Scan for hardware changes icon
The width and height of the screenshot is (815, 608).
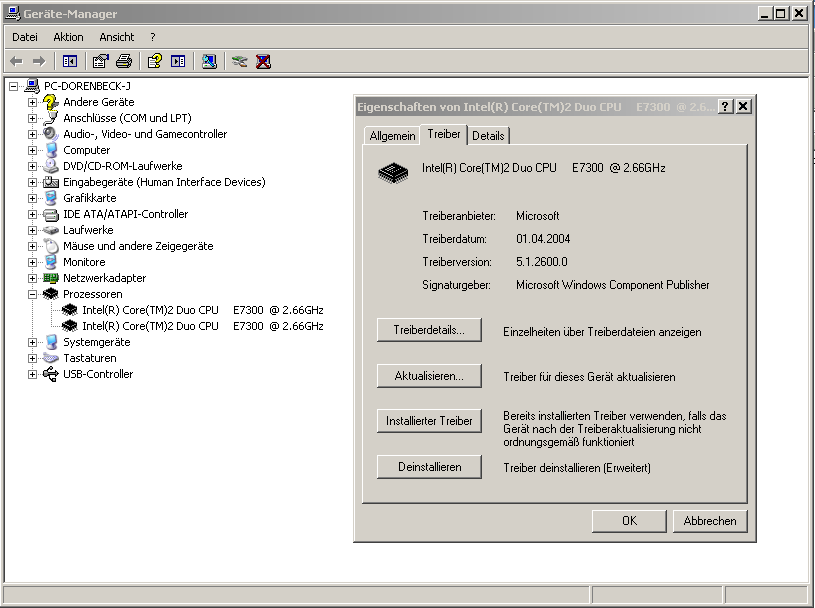(x=209, y=61)
